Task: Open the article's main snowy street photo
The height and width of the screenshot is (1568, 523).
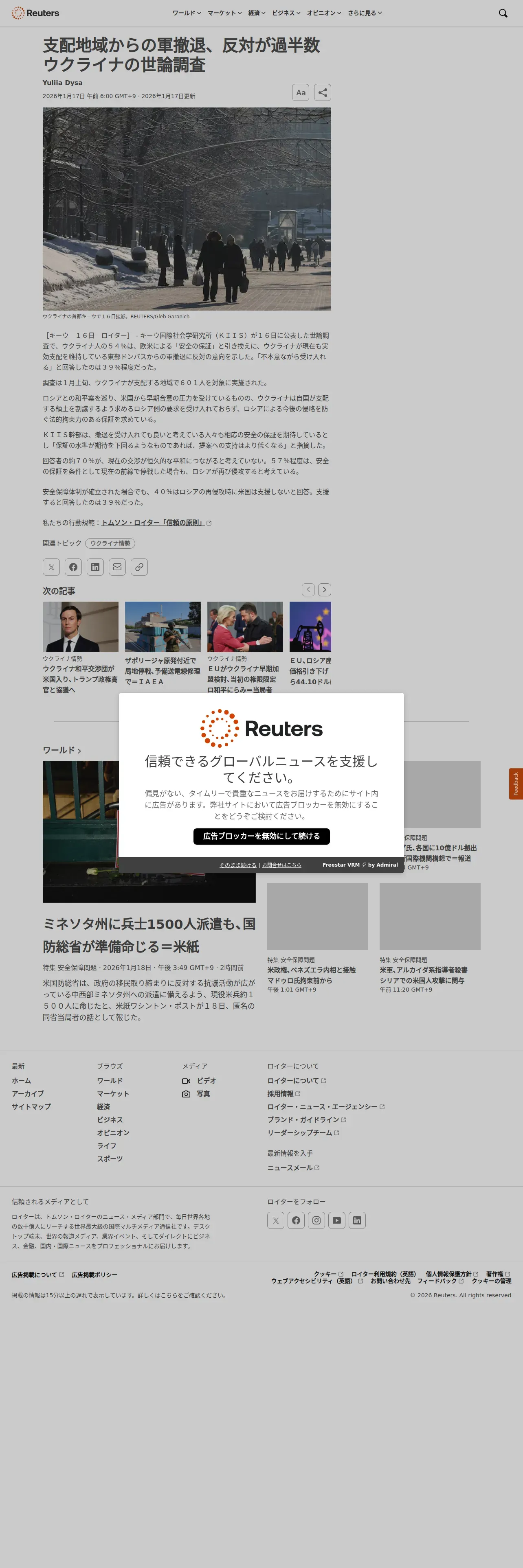Action: tap(187, 209)
